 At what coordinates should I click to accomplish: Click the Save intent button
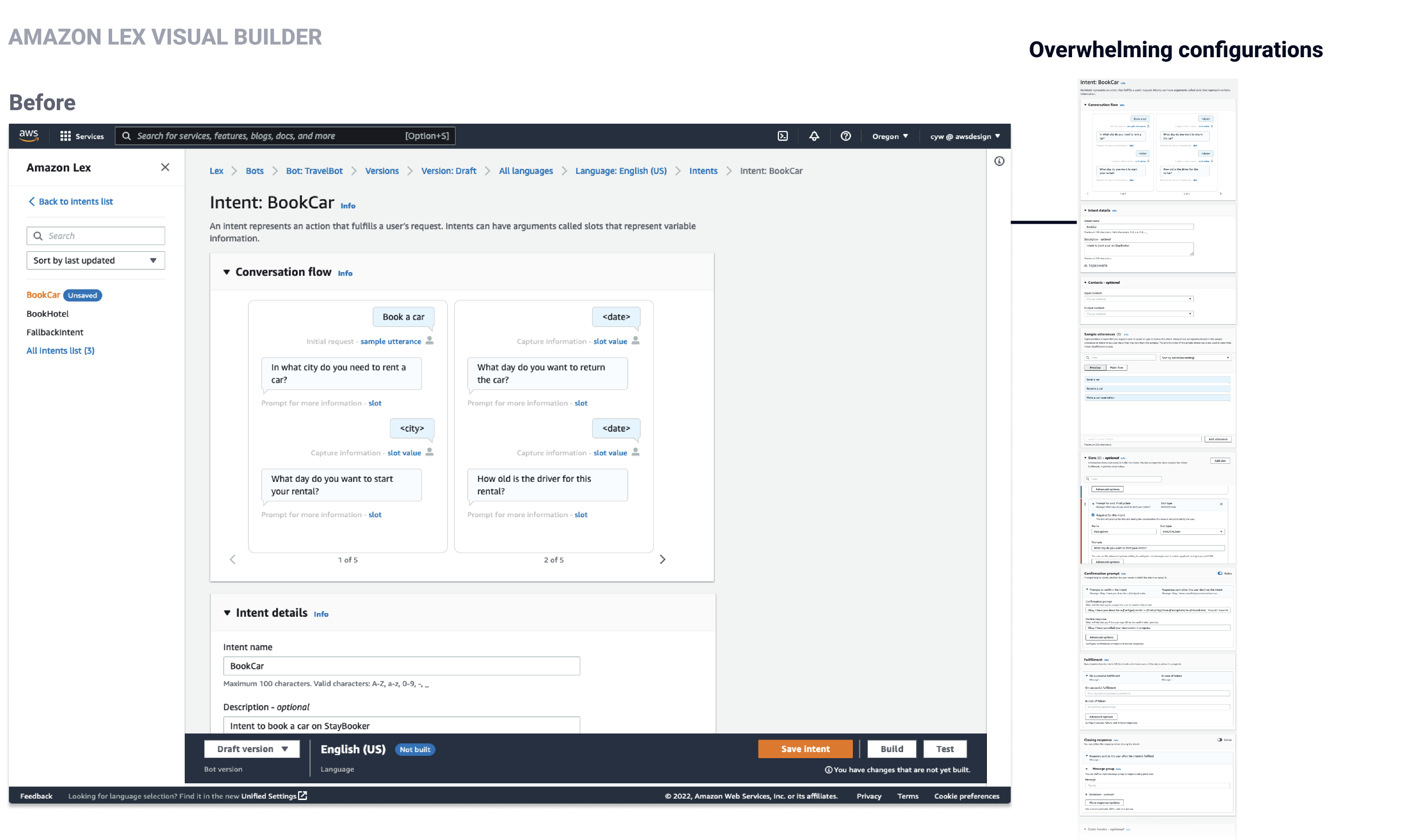[x=805, y=749]
